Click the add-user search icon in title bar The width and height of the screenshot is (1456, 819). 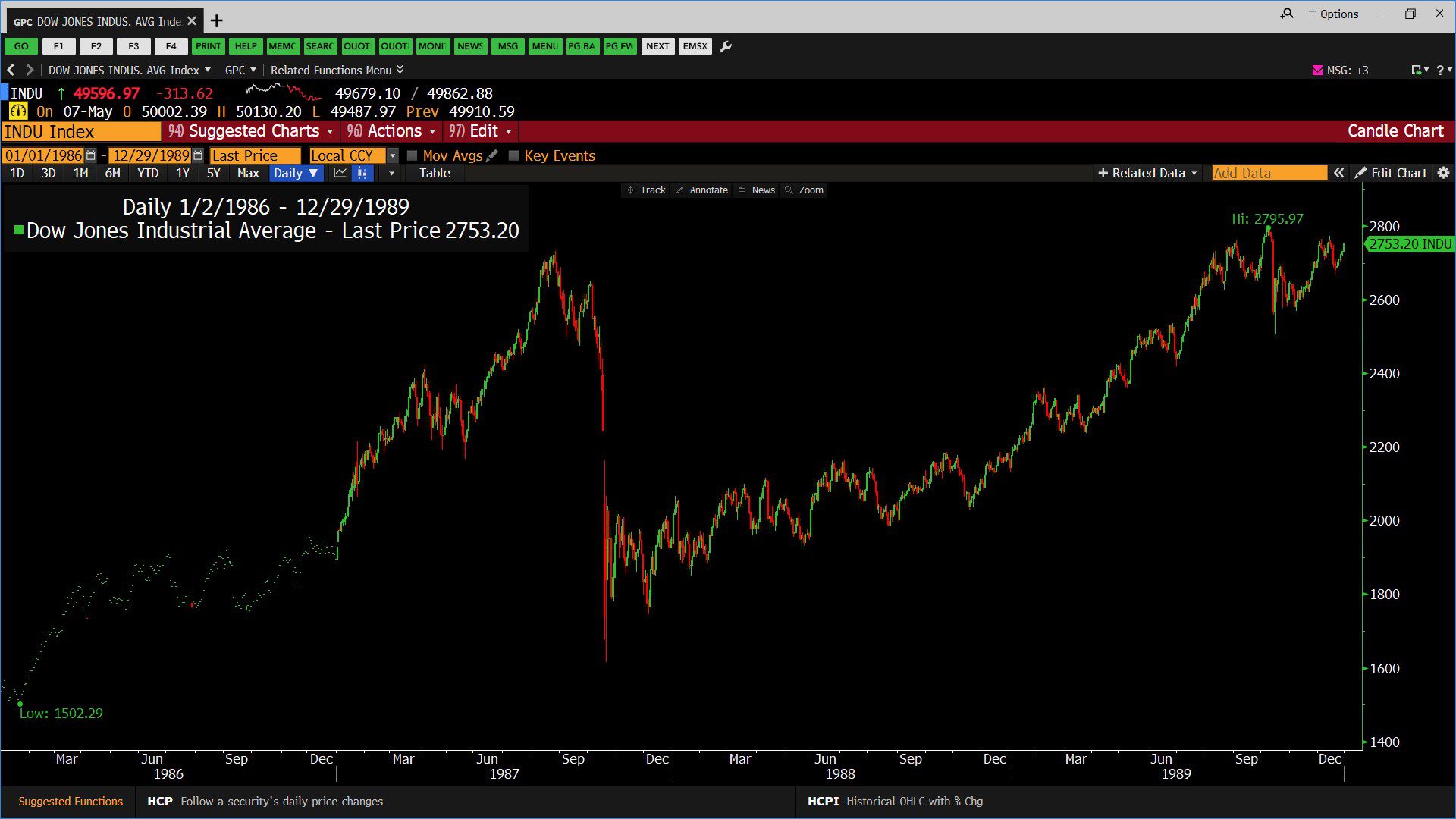(1287, 14)
